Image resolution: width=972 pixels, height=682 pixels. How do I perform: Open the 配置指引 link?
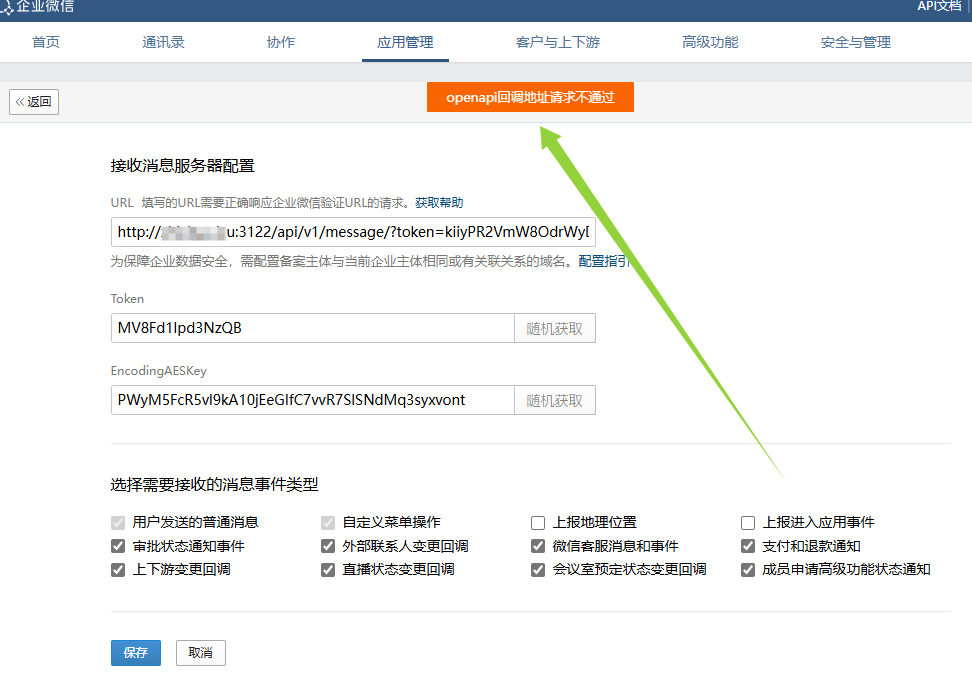point(604,262)
